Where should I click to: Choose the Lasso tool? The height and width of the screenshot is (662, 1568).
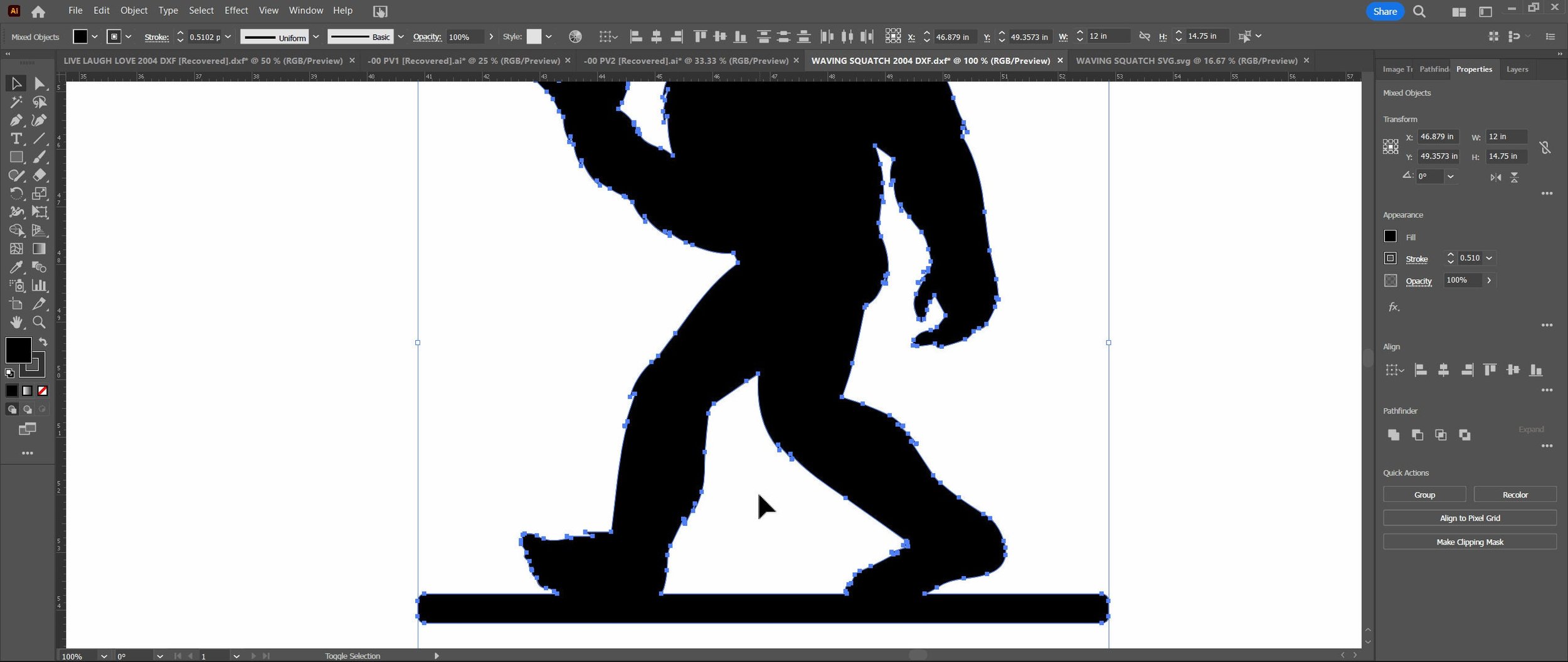pos(40,102)
